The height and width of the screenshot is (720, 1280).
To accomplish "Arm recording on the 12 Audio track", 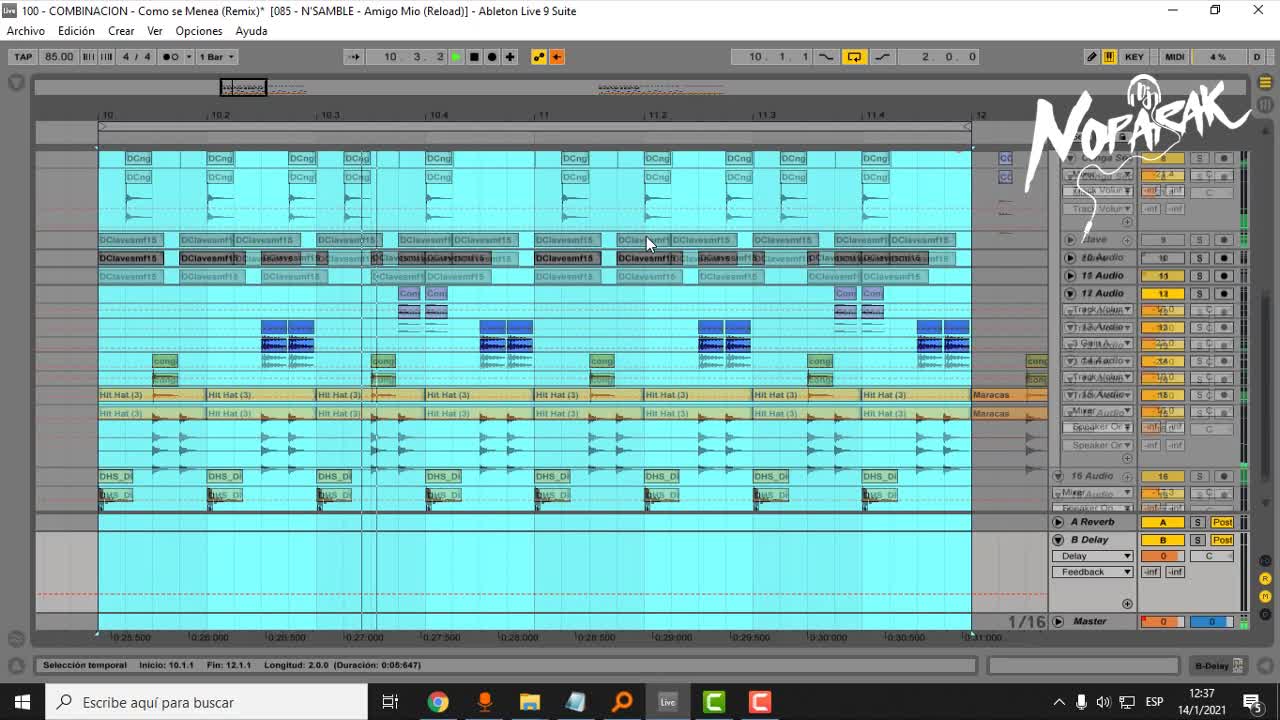I will coord(1223,294).
